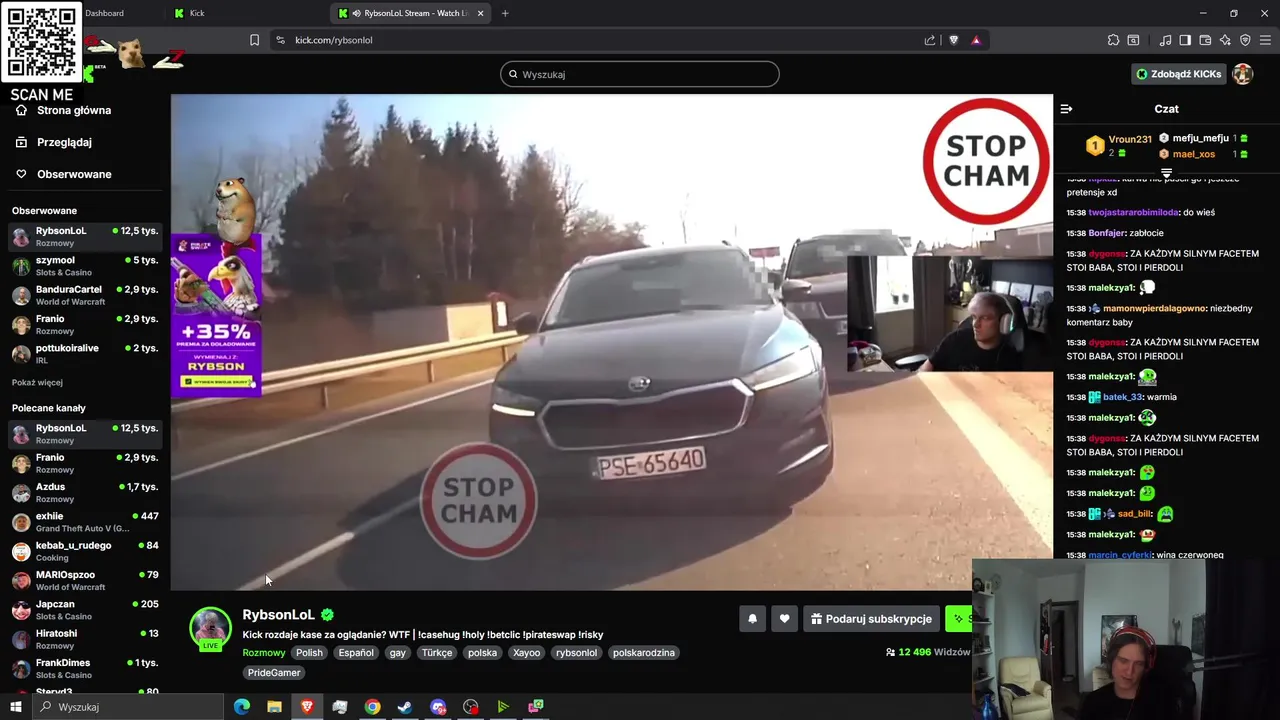
Task: Open Steam from the taskbar
Action: click(405, 707)
